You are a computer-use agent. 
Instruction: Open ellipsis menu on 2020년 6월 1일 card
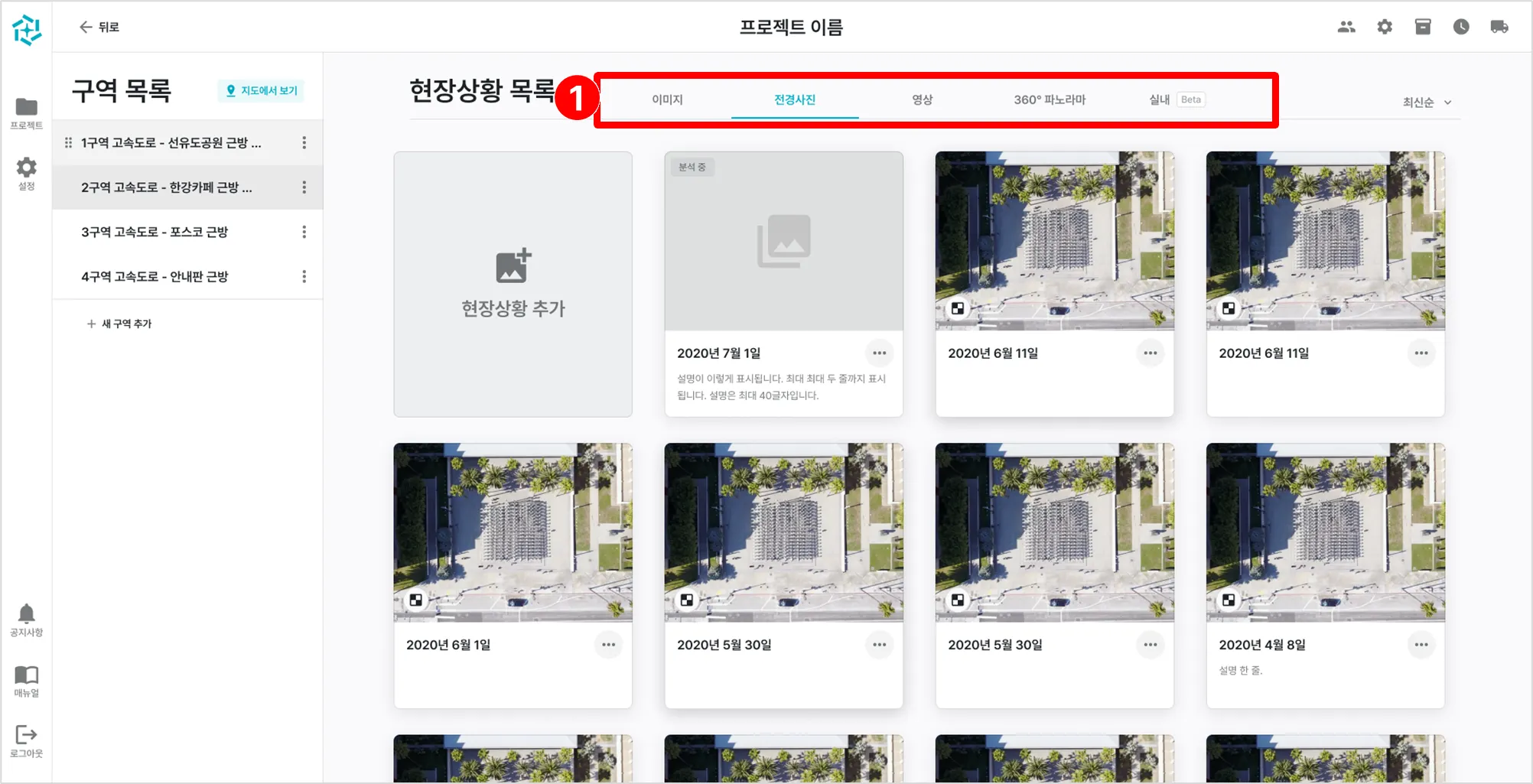(x=609, y=645)
